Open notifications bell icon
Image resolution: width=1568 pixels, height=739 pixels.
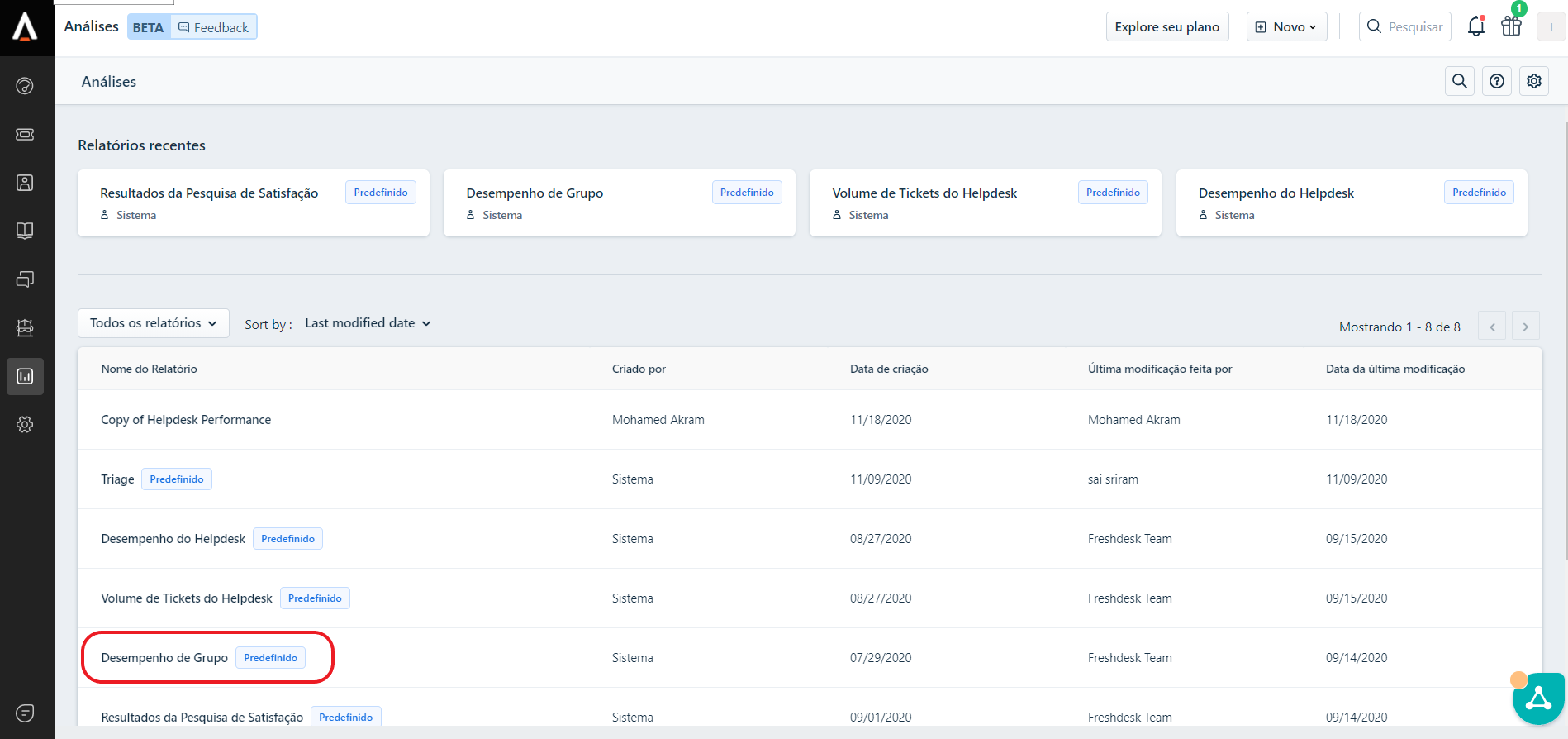tap(1475, 26)
